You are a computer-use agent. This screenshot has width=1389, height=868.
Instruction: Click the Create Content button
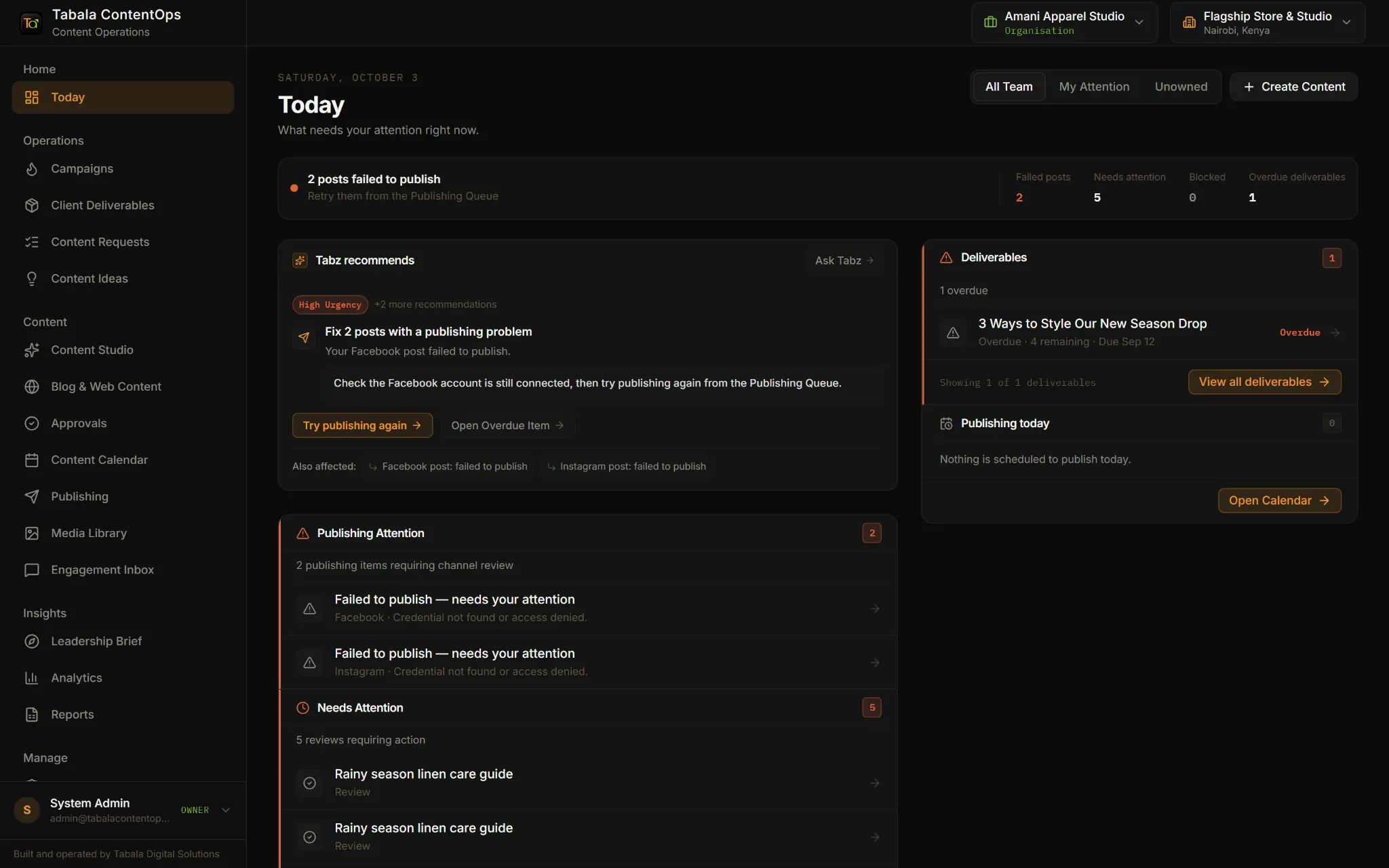coord(1294,87)
